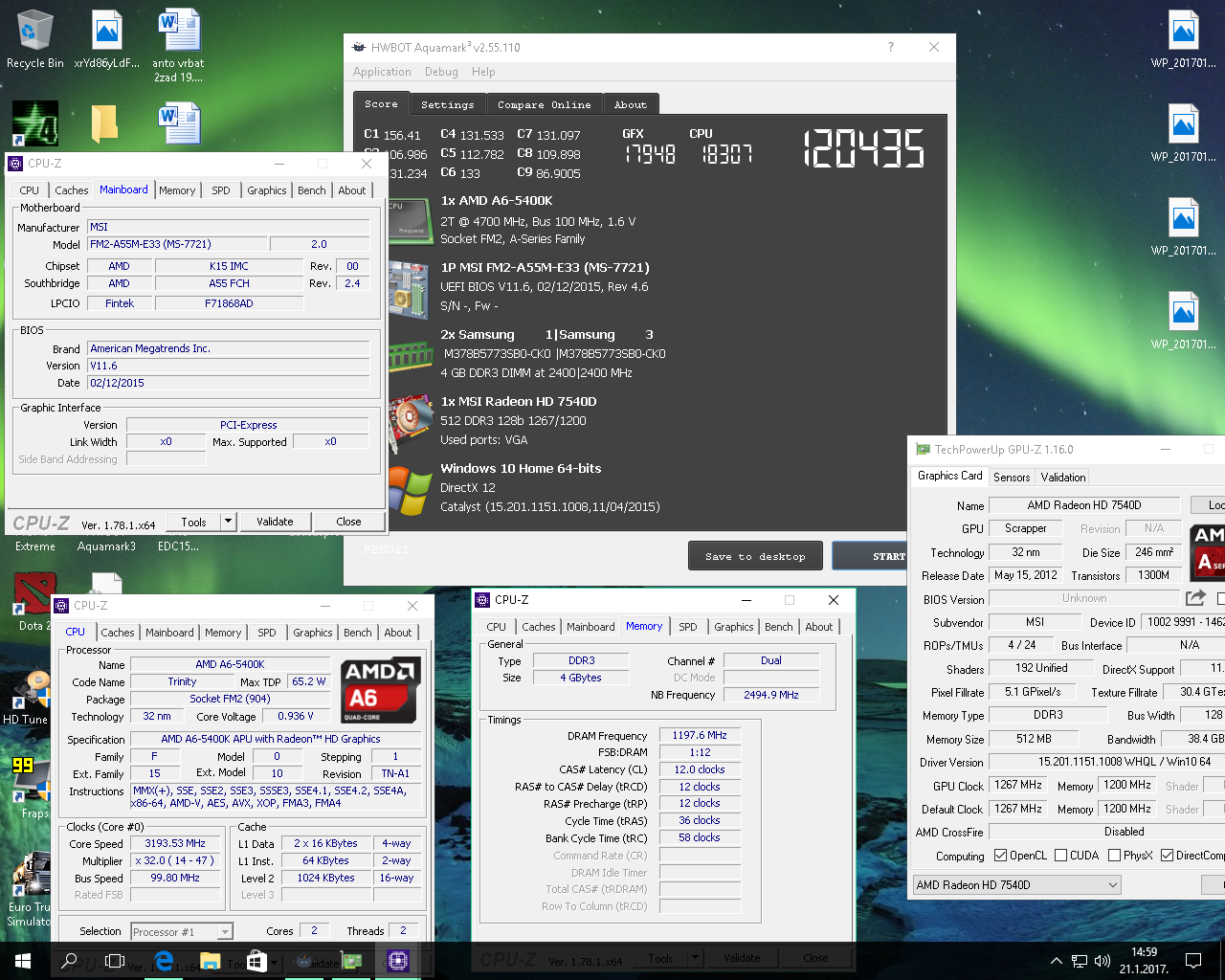Click the FM2-A55M-E33 (MS-7721) model field
The image size is (1225, 980).
177,244
